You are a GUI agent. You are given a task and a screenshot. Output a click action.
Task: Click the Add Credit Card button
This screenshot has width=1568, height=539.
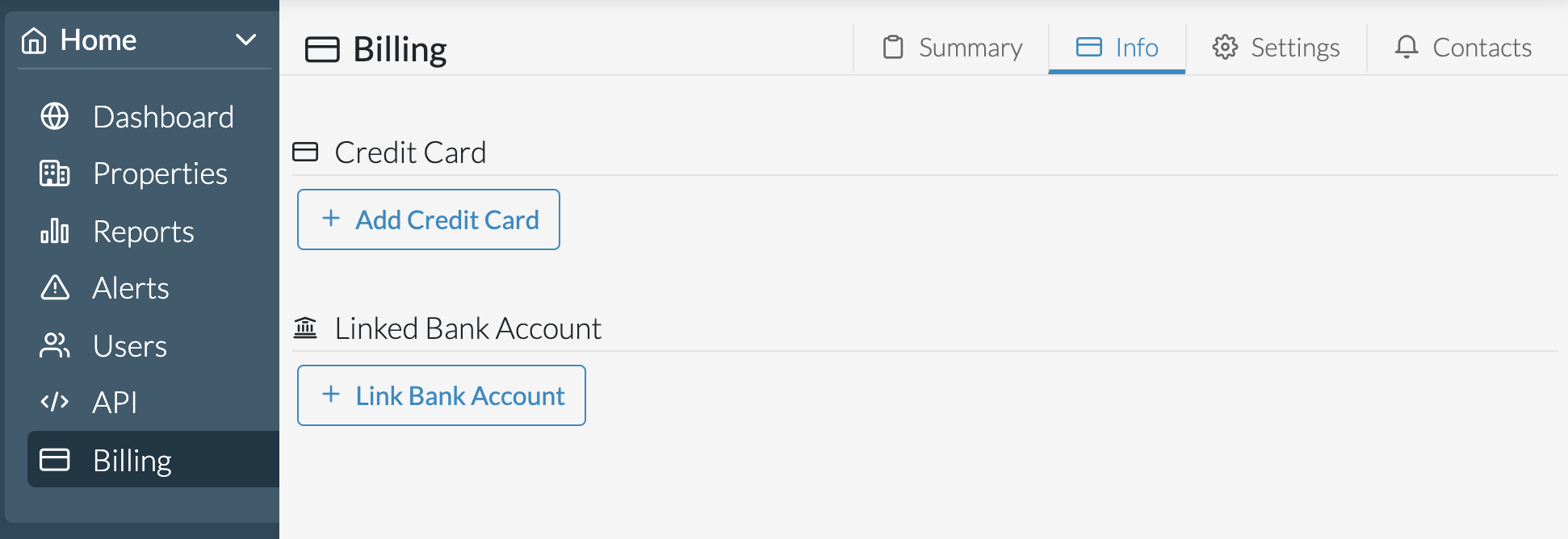428,219
